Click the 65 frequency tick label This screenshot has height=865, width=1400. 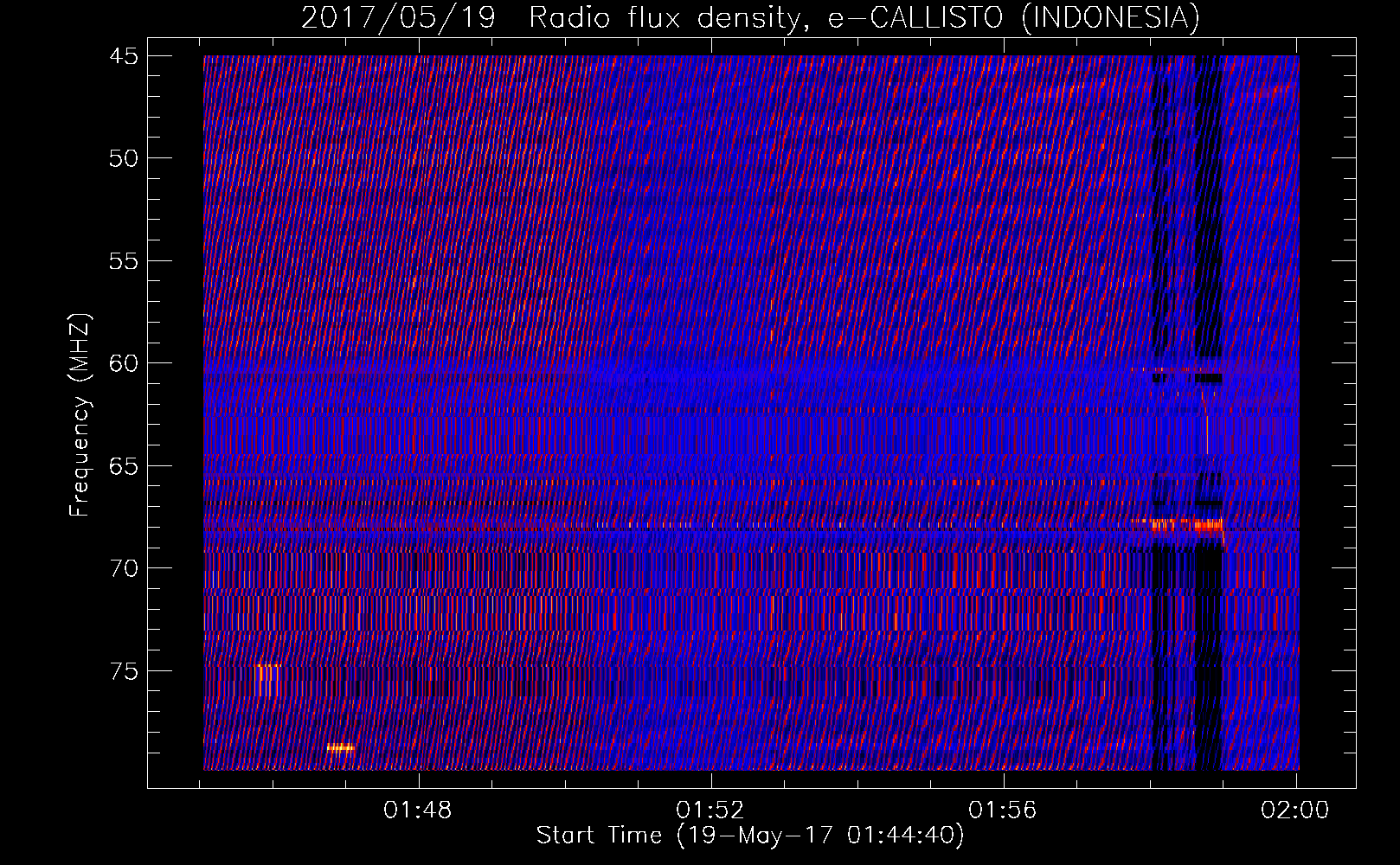tap(124, 466)
